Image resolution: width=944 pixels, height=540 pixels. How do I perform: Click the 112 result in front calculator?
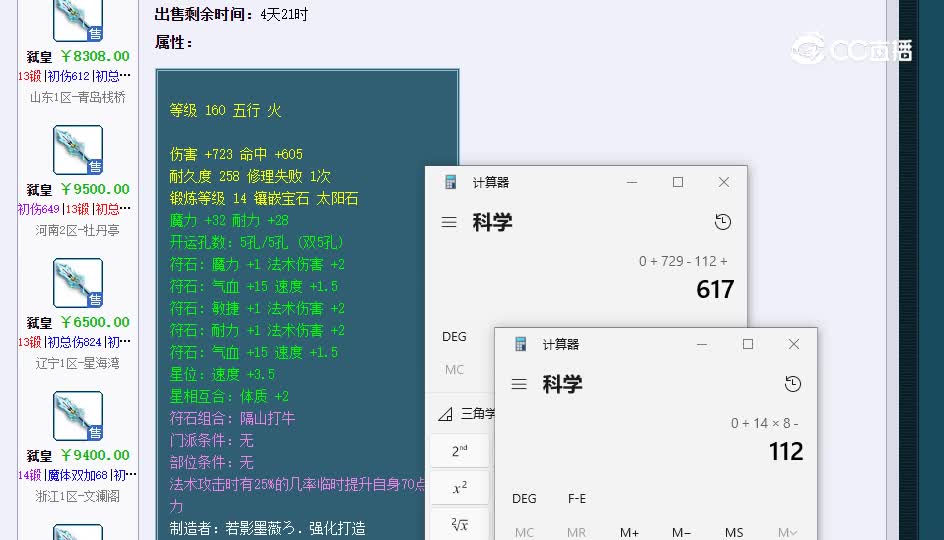pos(786,452)
